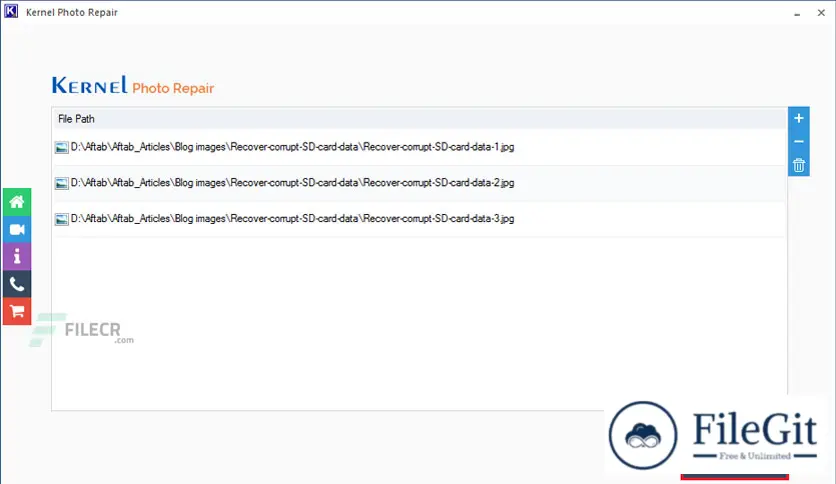Click the File Path column header
This screenshot has height=484, width=836.
(420, 119)
